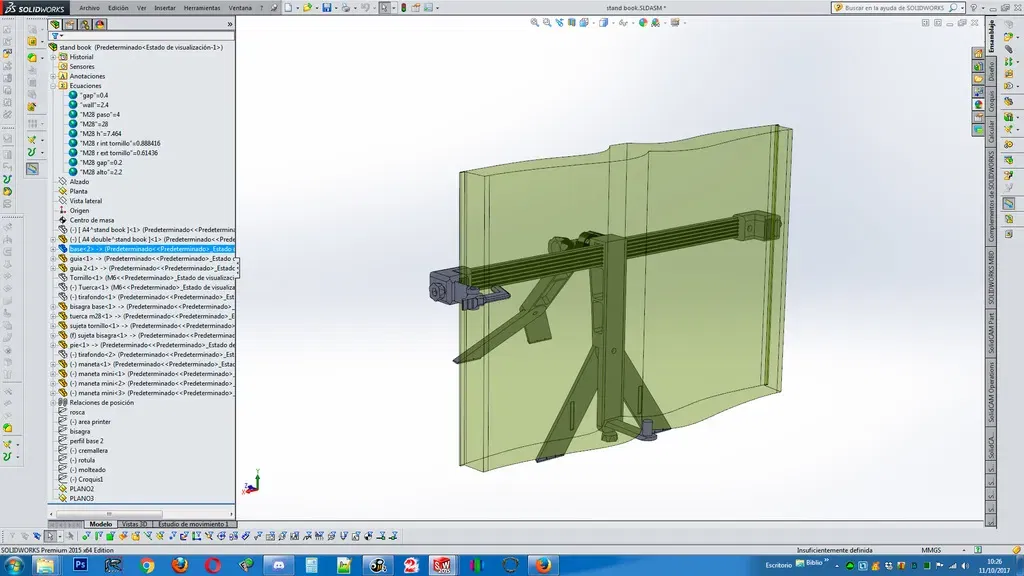Expand the Anotaciones tree node

click(54, 76)
